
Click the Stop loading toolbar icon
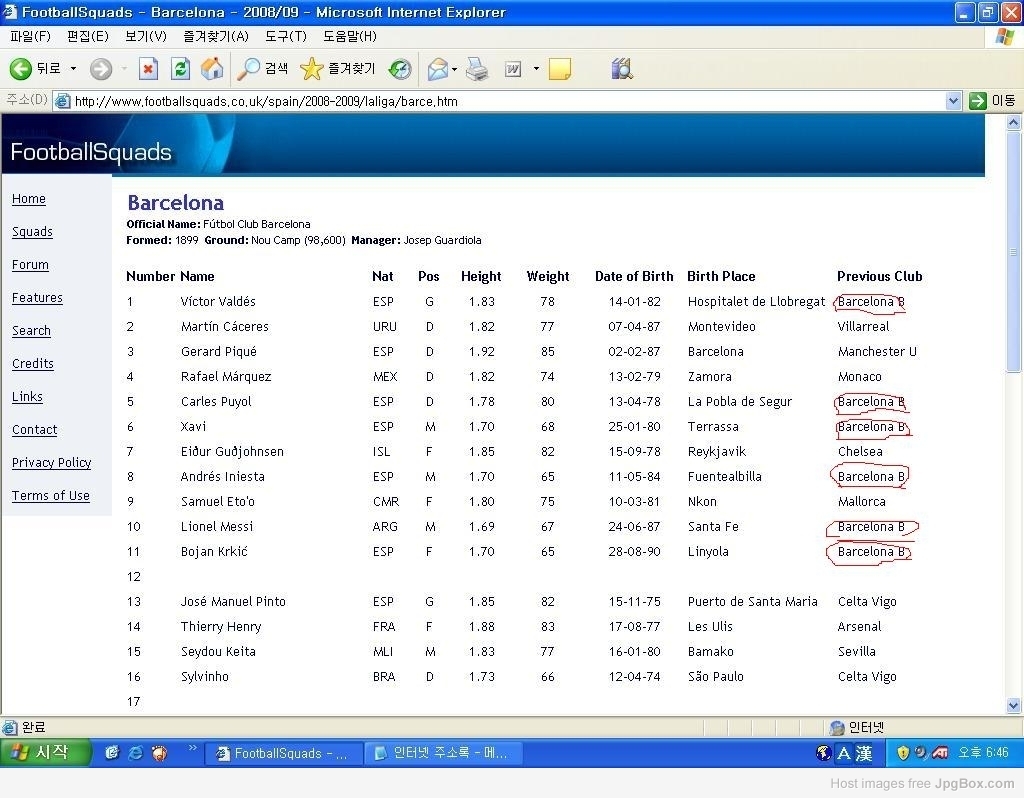click(148, 69)
